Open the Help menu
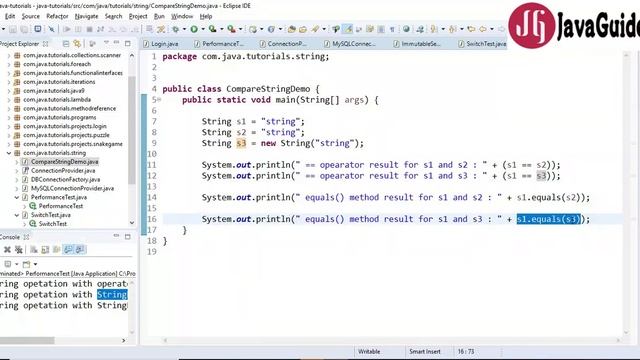 206,16
